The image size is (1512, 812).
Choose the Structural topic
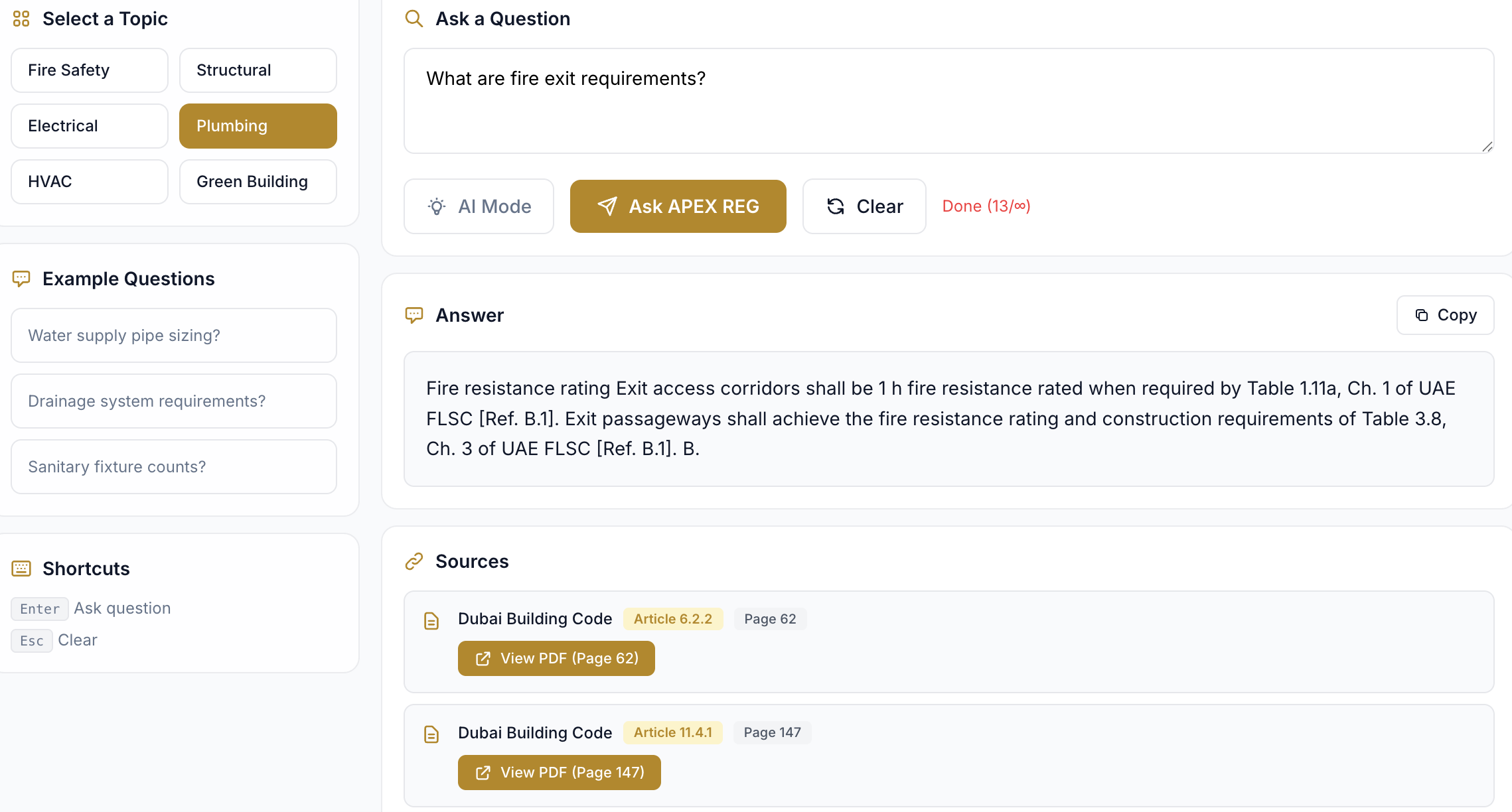click(258, 70)
